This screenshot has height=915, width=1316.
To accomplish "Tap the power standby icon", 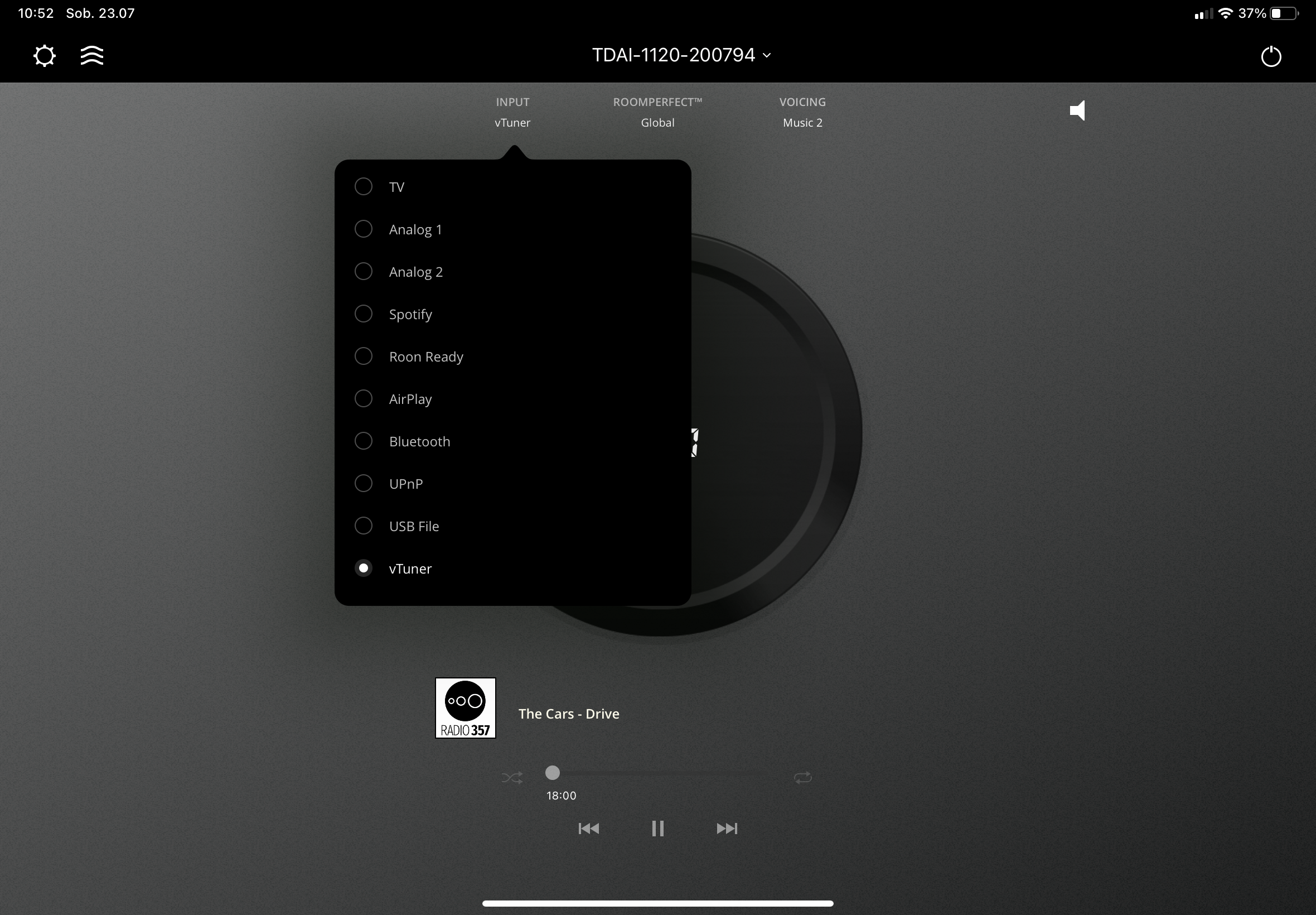I will pyautogui.click(x=1271, y=56).
